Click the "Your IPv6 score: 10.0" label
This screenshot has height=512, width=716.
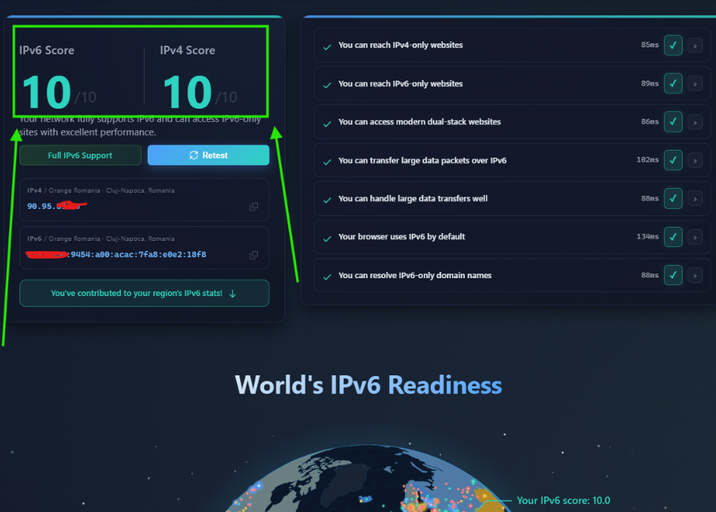563,500
